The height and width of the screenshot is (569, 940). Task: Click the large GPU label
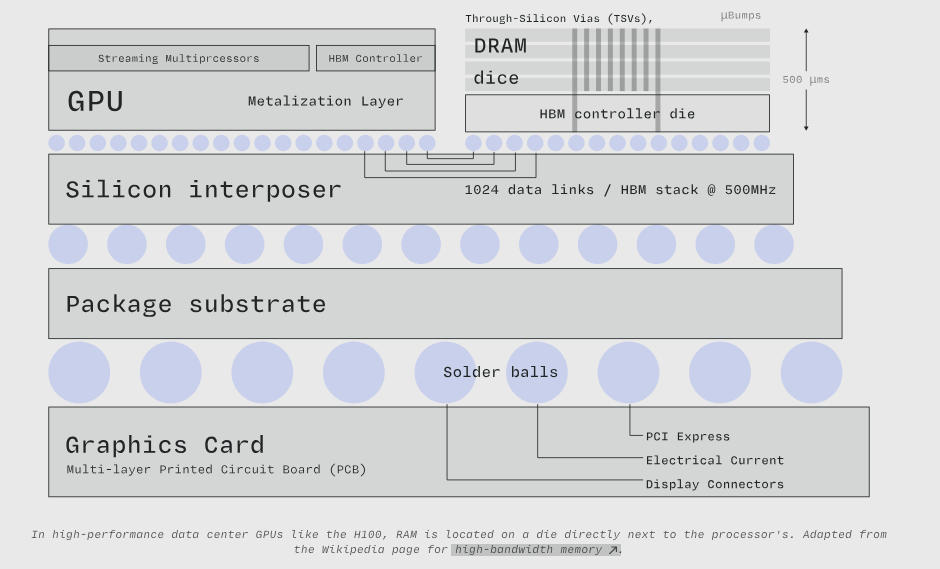coord(95,102)
